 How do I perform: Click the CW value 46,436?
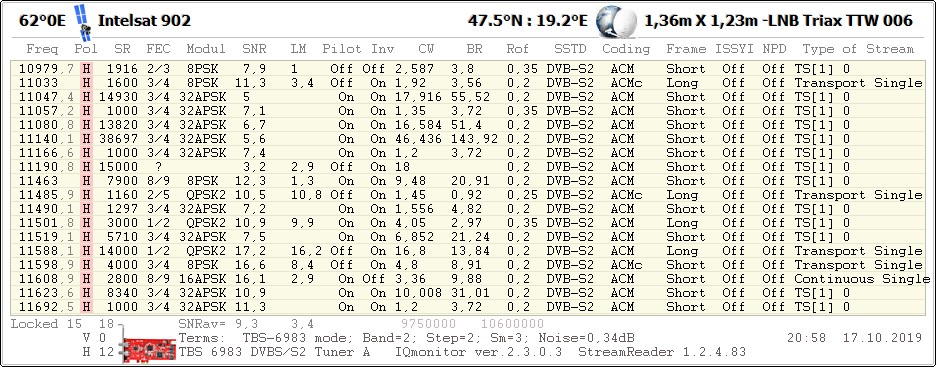coord(418,139)
